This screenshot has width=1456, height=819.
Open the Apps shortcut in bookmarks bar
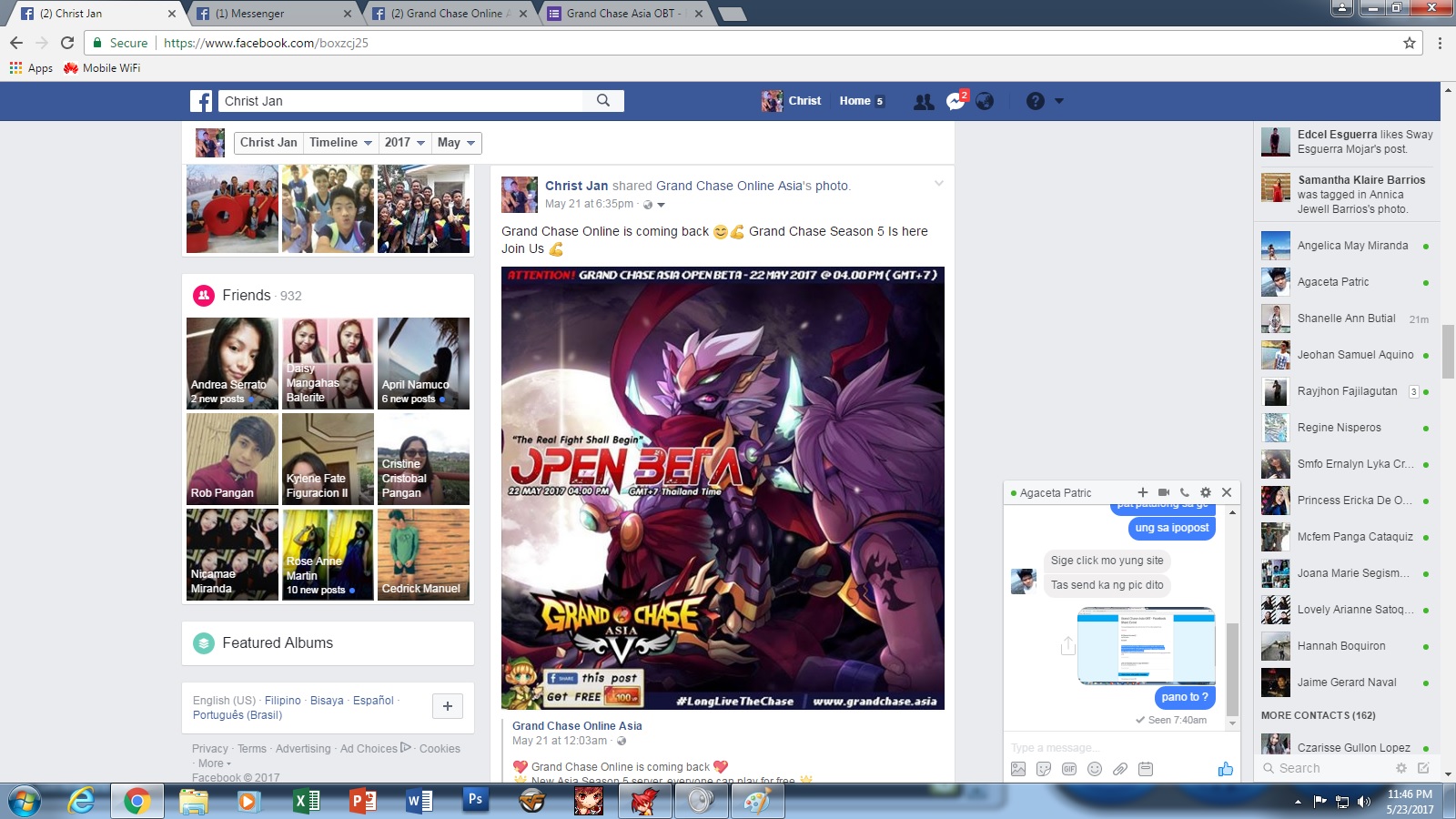tap(31, 68)
